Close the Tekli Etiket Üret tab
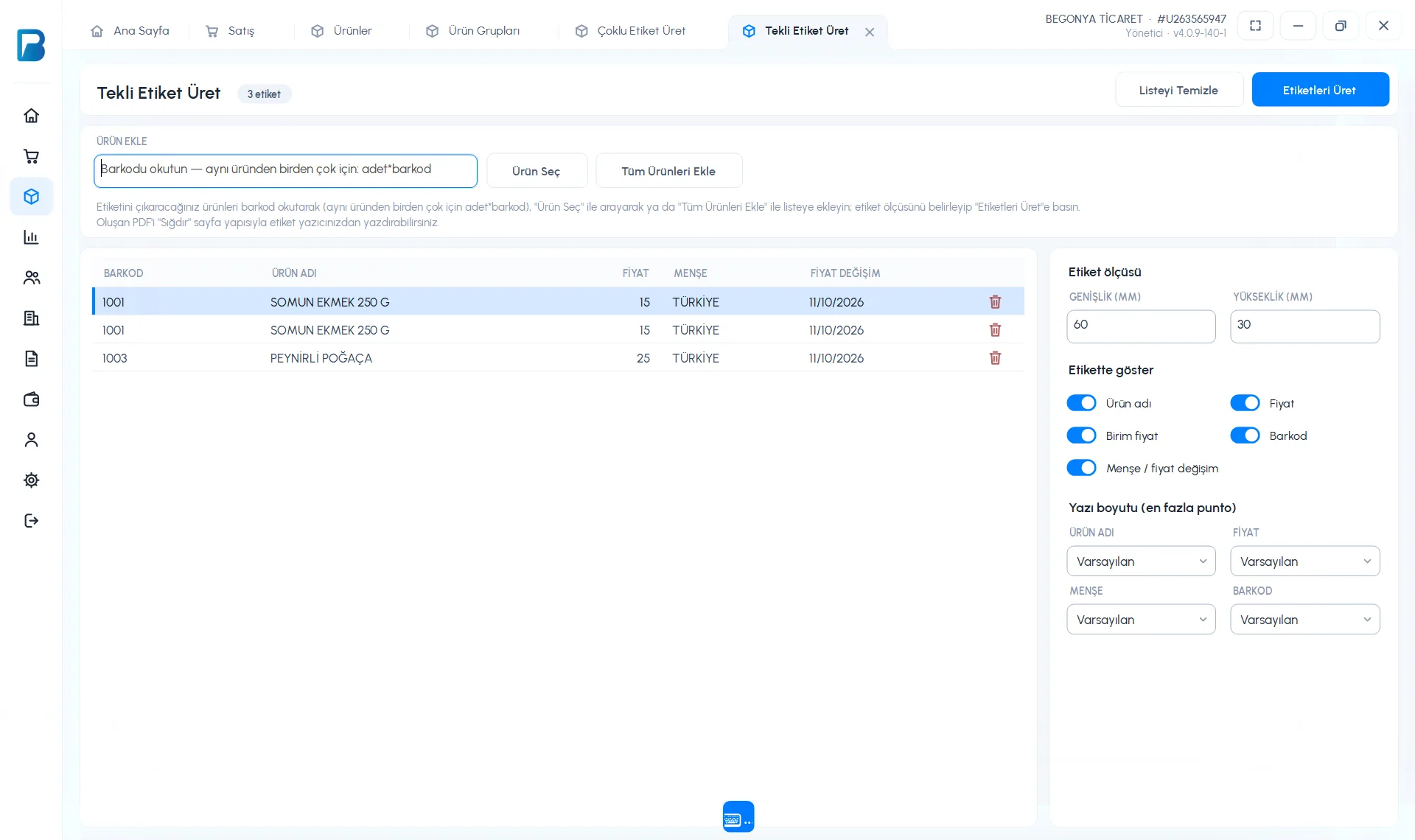 (x=870, y=32)
